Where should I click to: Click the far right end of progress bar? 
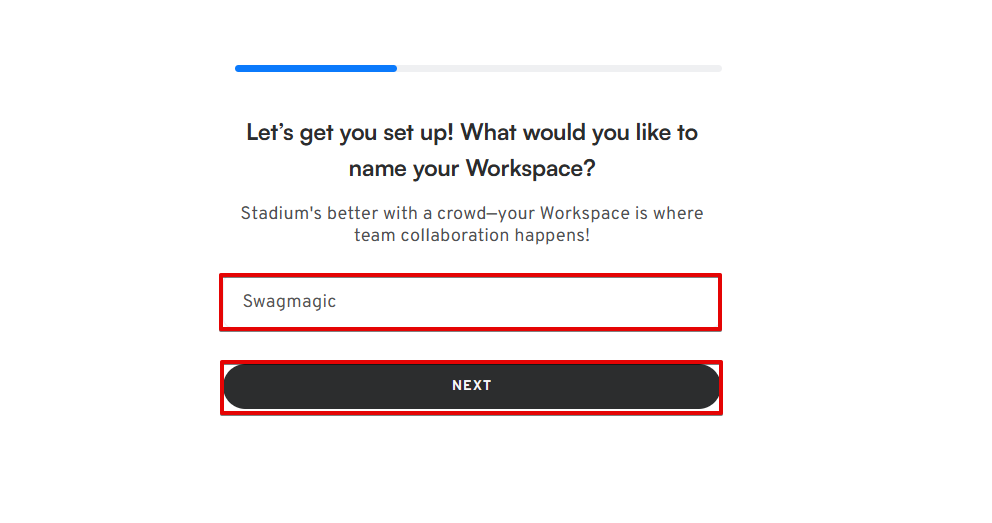[716, 68]
